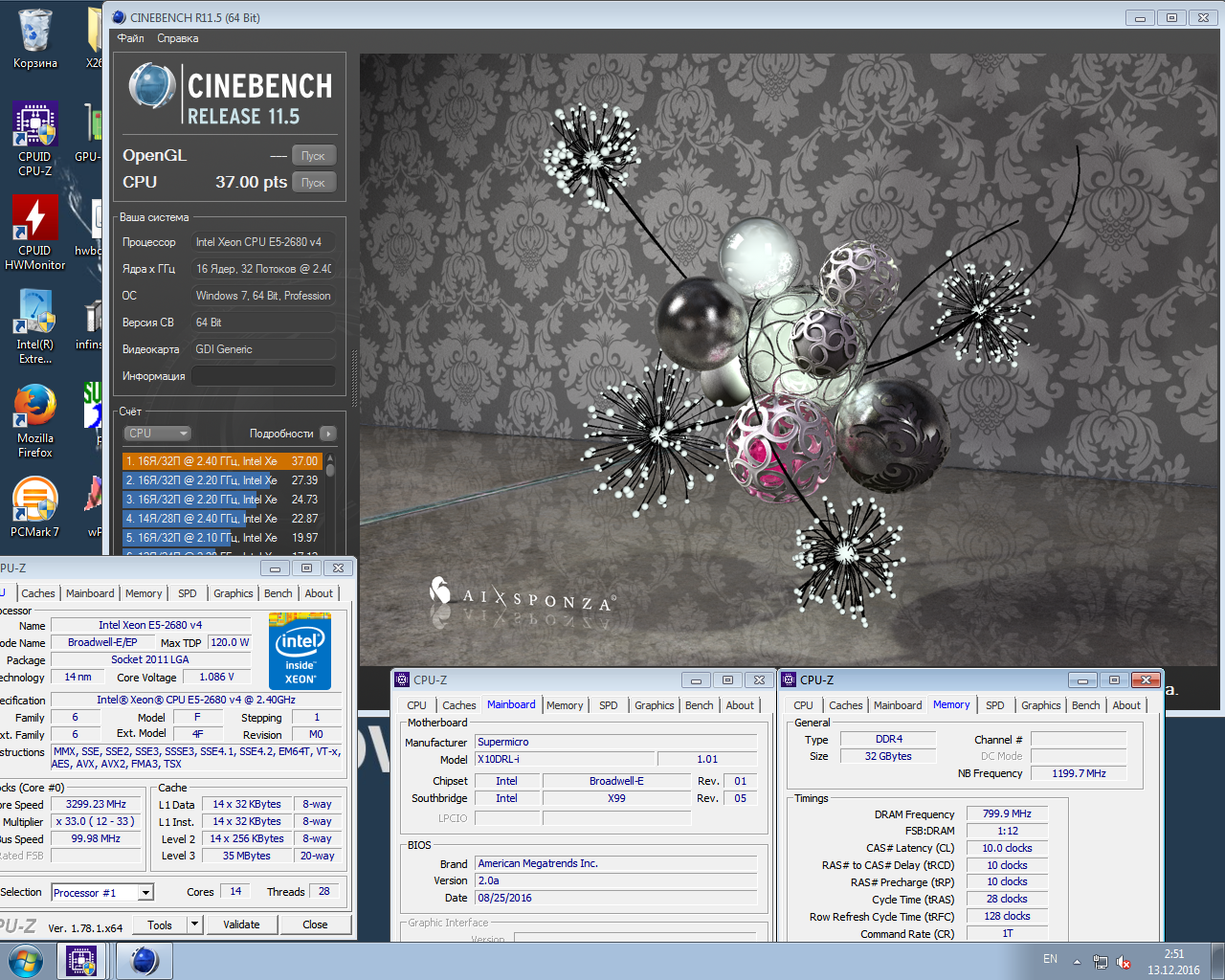Screen dimensions: 1225x980
Task: Open the clock showing 2:51
Action: [x=1174, y=962]
